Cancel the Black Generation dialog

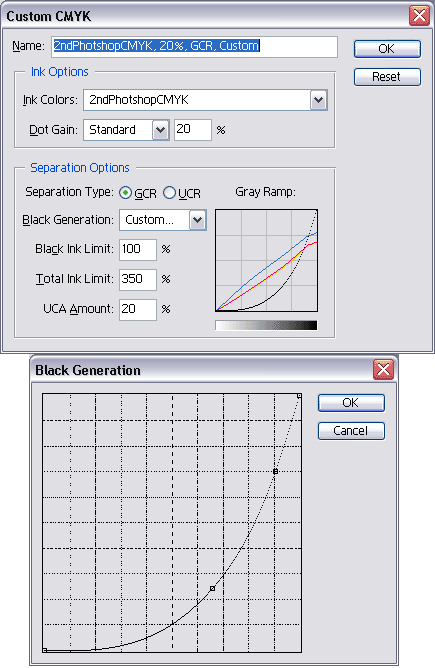point(351,431)
